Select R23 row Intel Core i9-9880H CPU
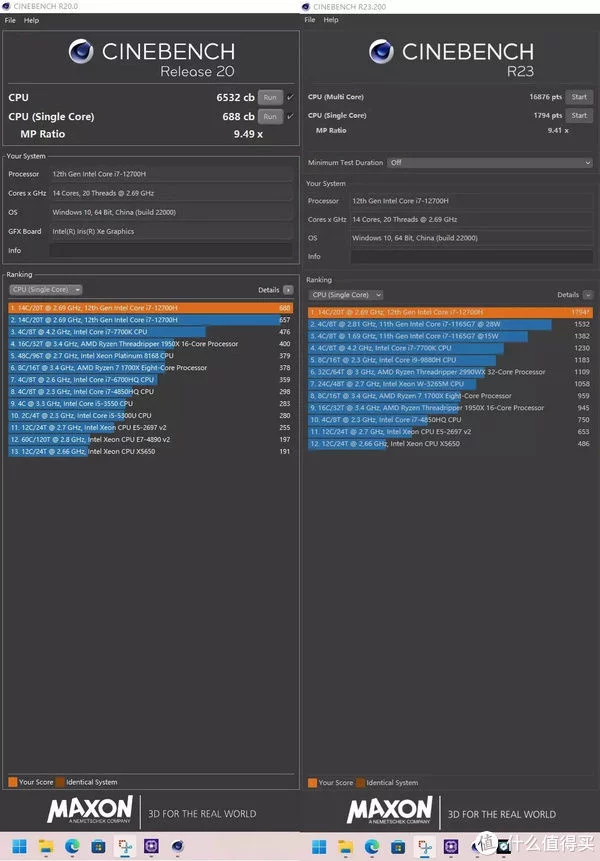The height and width of the screenshot is (861, 600). coord(450,360)
